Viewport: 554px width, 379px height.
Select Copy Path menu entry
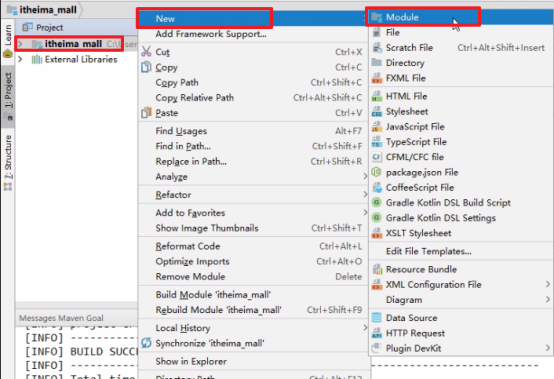[253, 83]
